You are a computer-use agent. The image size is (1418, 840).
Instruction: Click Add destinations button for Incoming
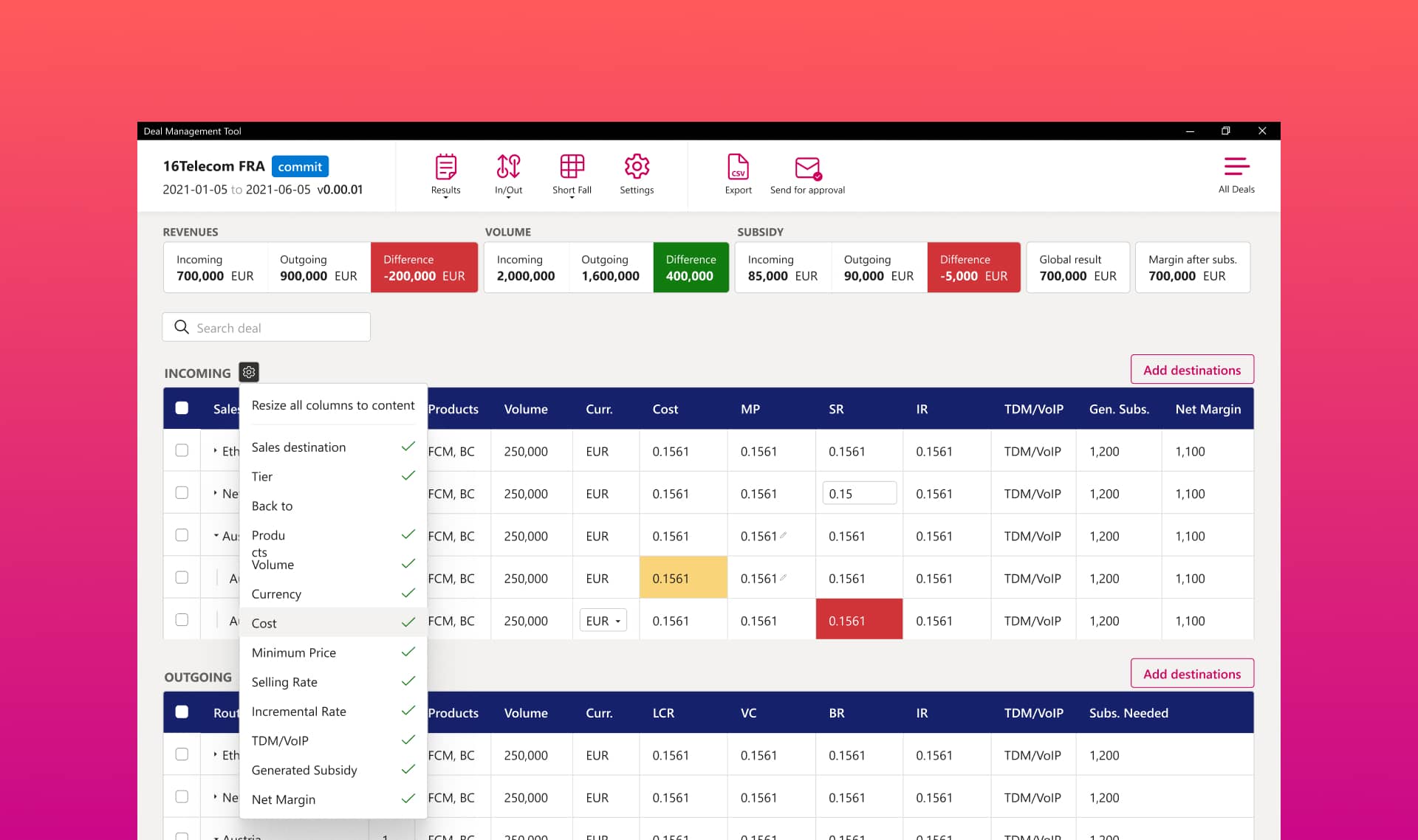tap(1191, 370)
